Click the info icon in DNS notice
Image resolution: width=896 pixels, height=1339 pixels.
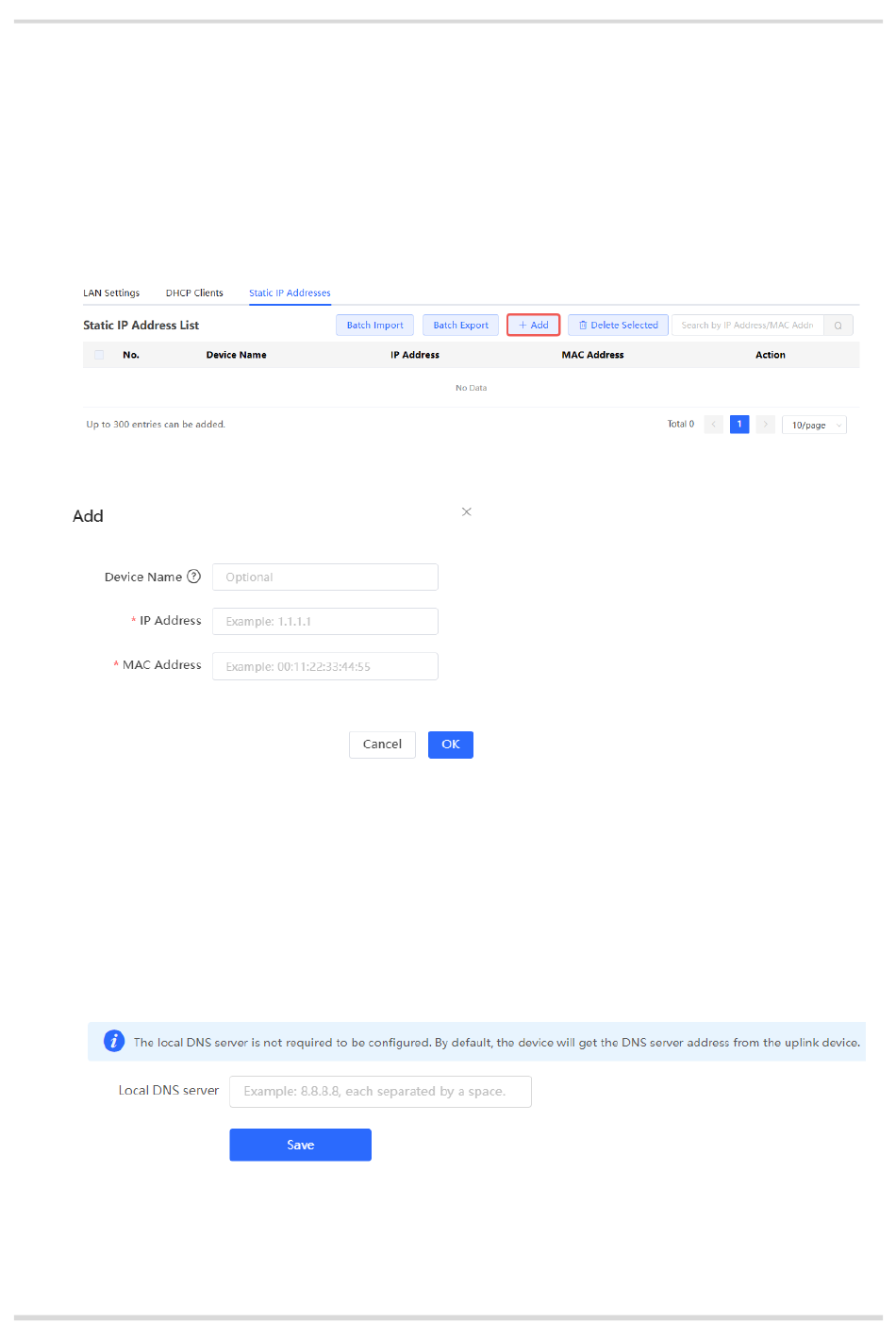(x=114, y=1041)
